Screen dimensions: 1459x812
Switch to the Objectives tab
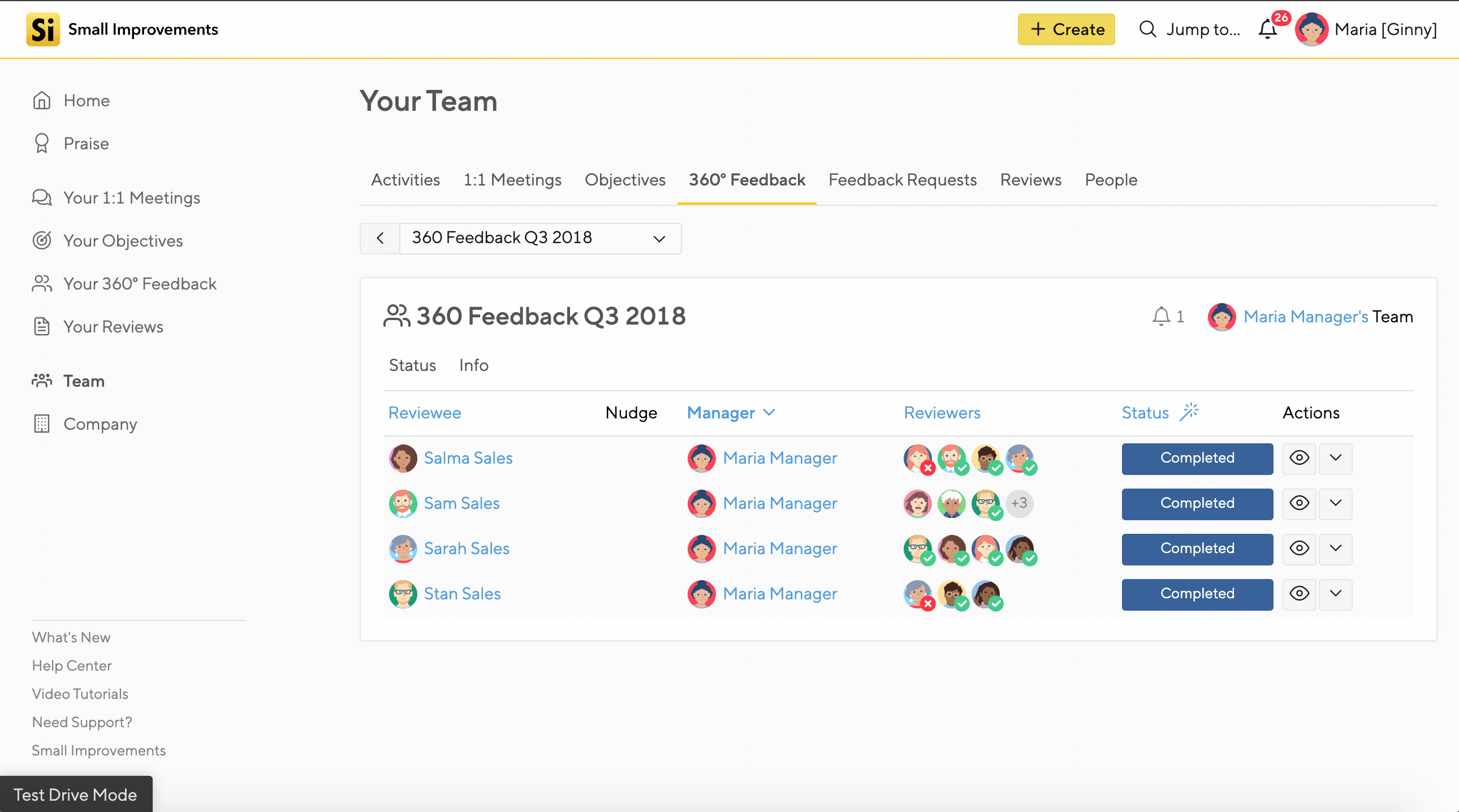625,180
